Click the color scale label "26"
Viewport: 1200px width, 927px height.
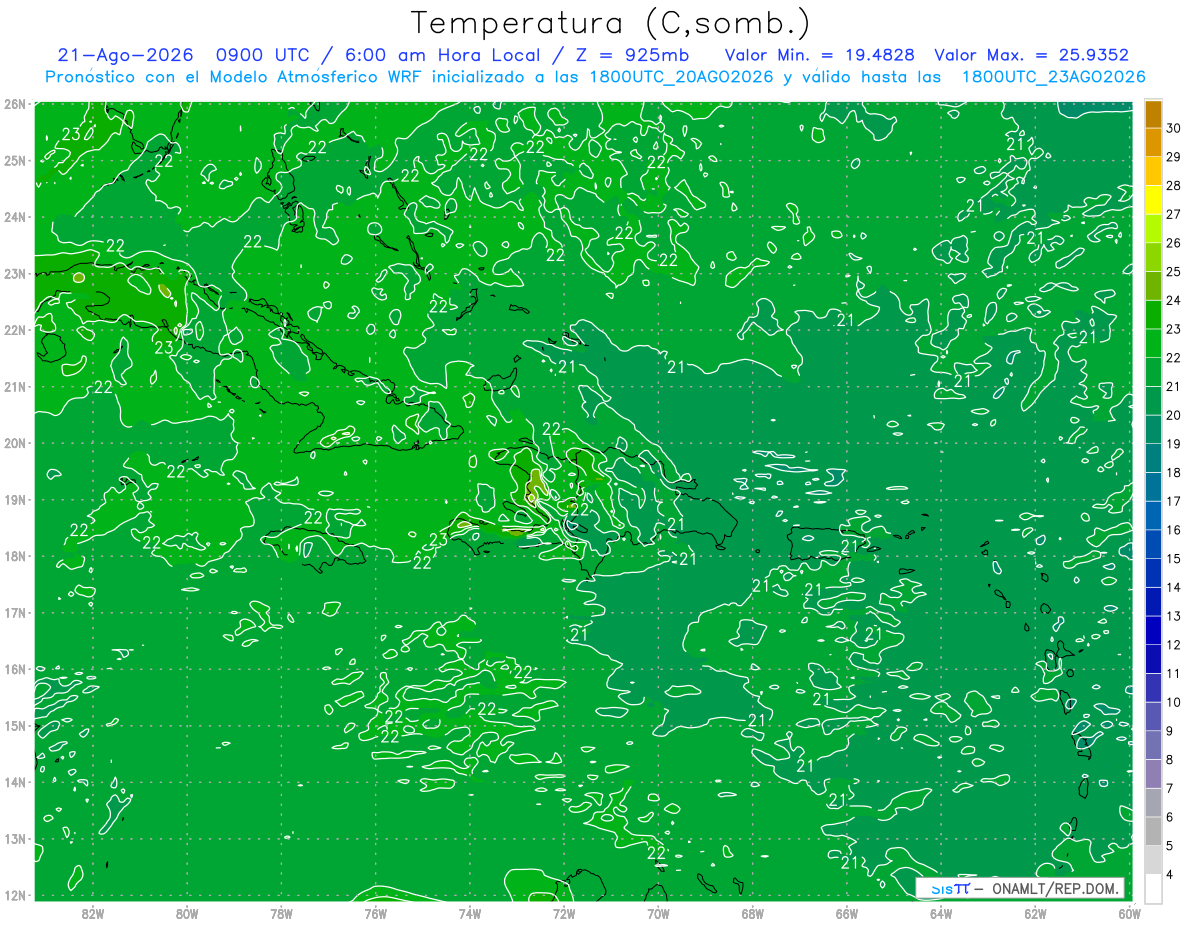1174,243
